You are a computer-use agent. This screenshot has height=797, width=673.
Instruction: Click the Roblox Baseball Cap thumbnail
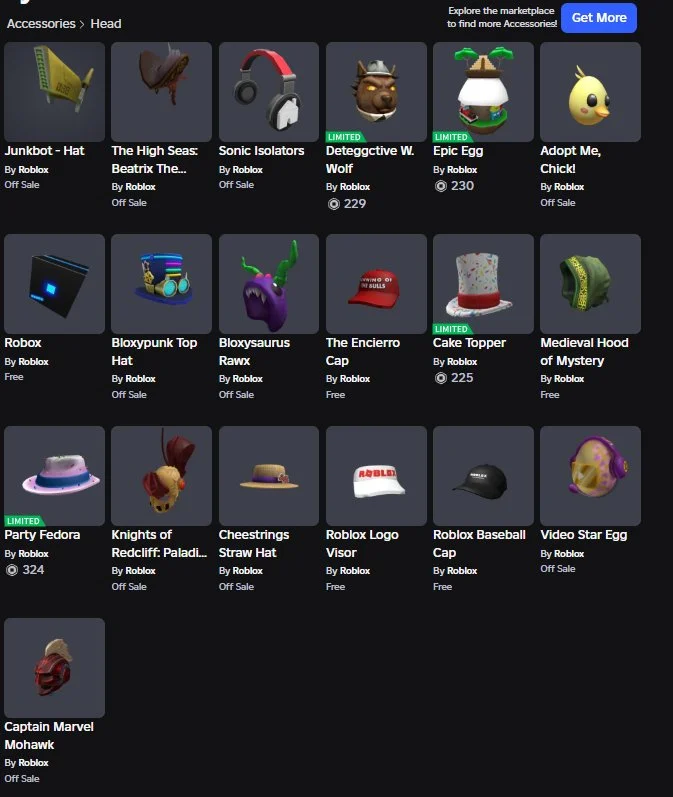(483, 476)
